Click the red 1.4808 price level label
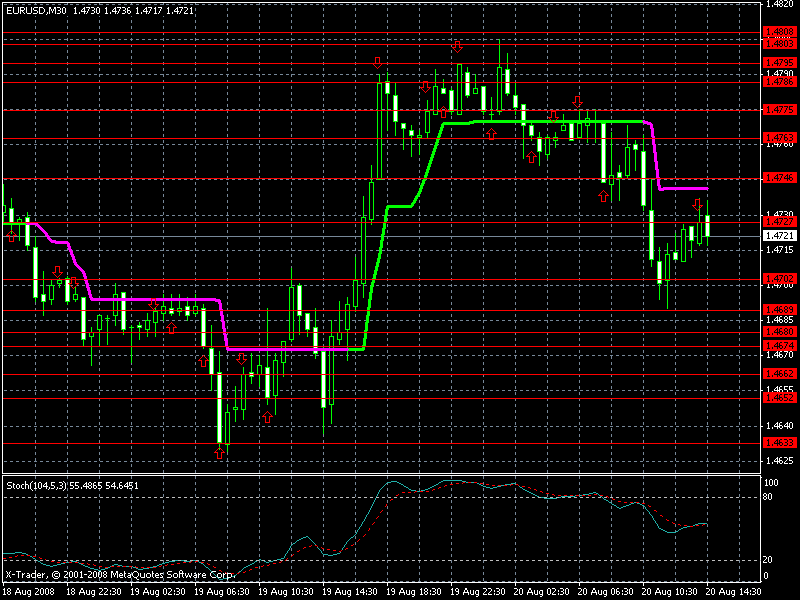The image size is (800, 600). pyautogui.click(x=779, y=32)
